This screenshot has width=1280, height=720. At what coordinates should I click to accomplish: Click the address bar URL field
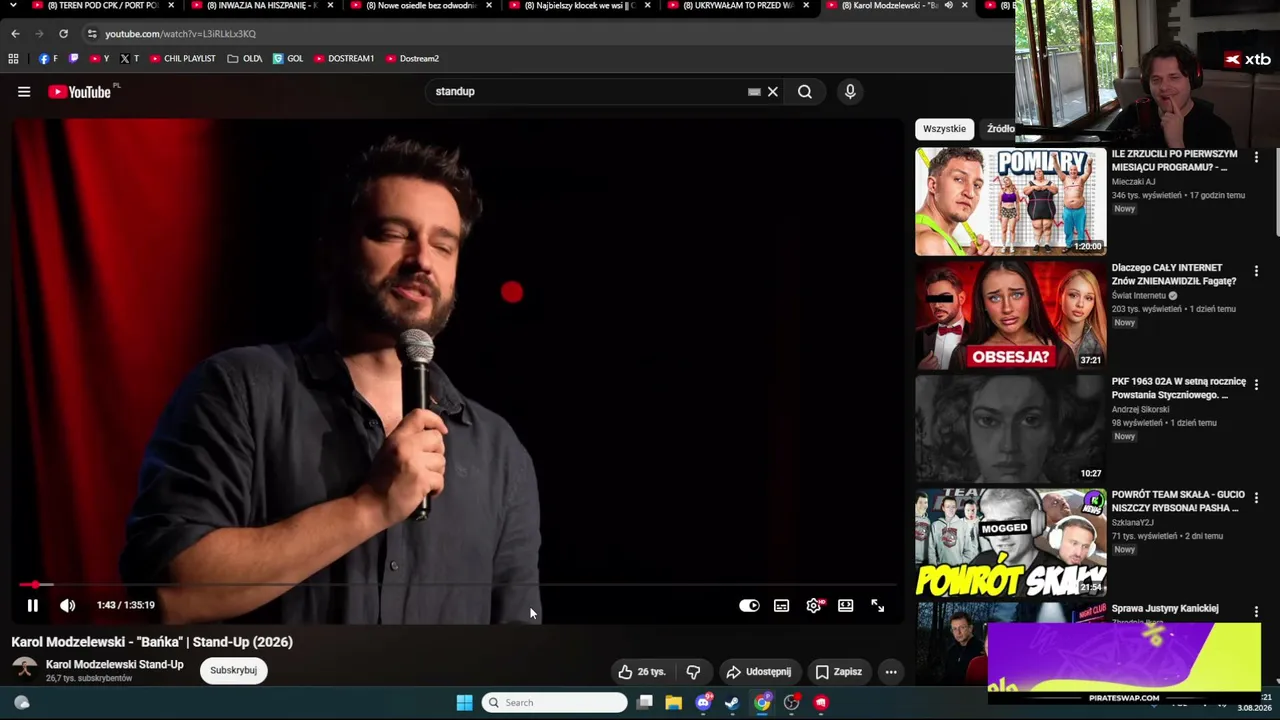coord(546,34)
